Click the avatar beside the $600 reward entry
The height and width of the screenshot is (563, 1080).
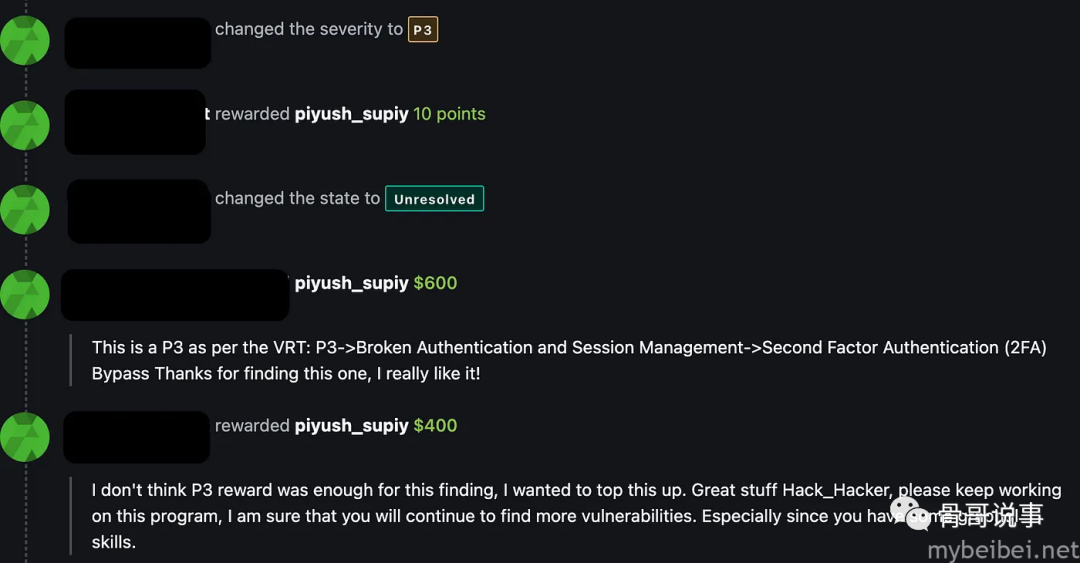(25, 294)
